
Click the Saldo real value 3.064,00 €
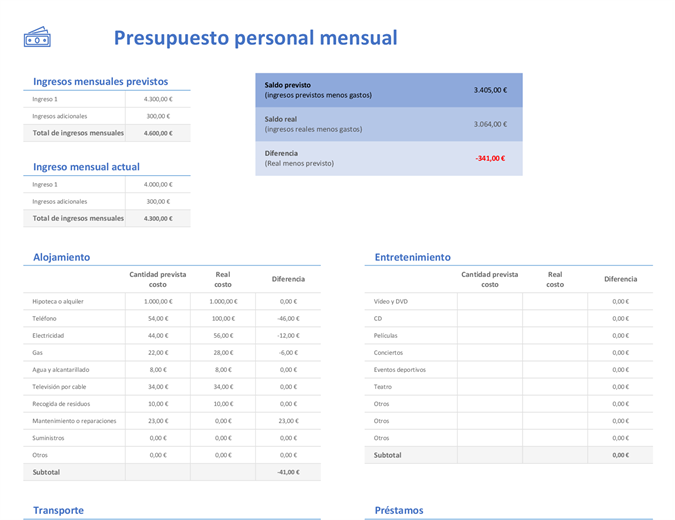pos(490,124)
